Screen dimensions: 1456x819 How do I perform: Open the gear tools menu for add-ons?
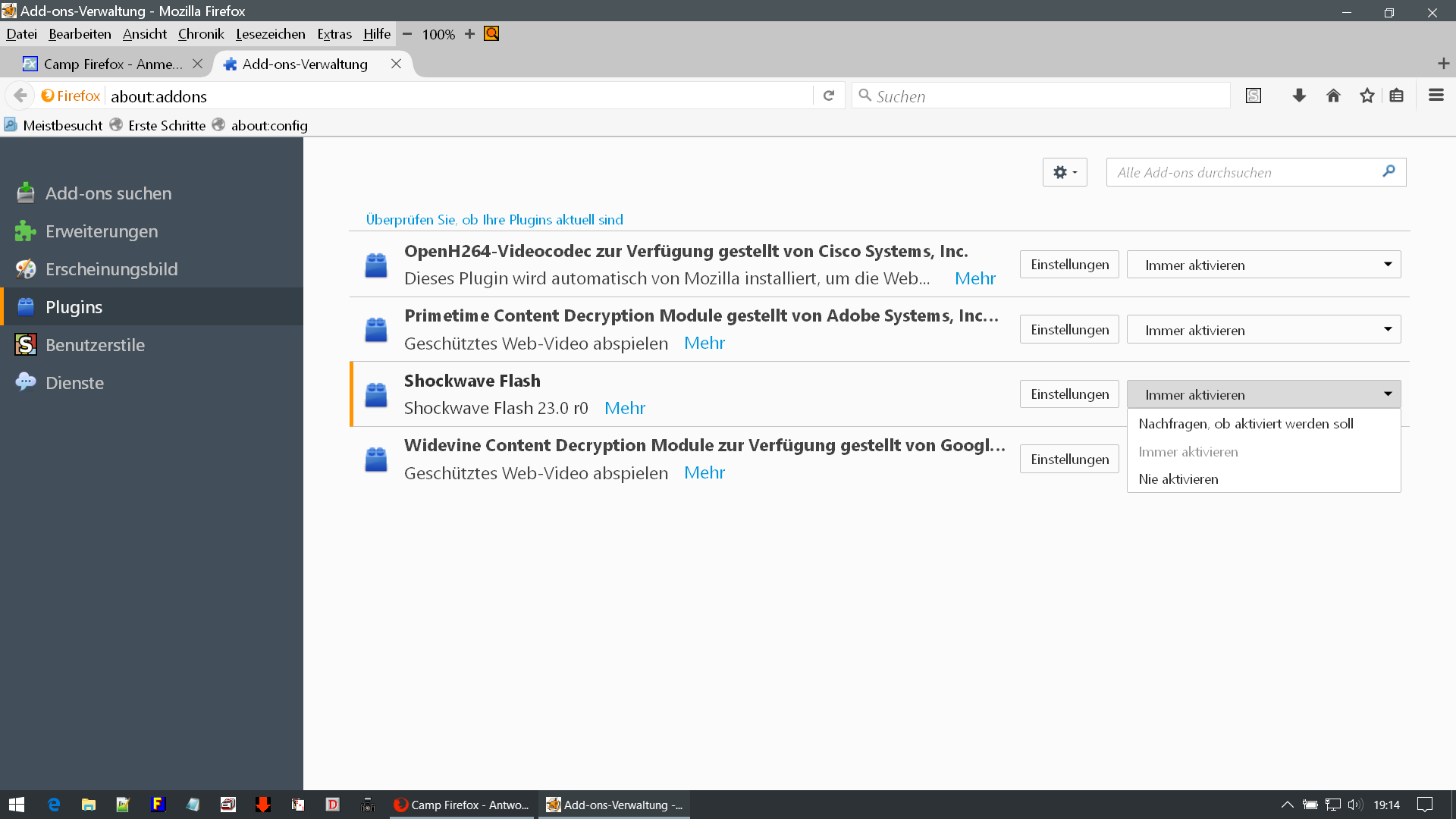1065,172
